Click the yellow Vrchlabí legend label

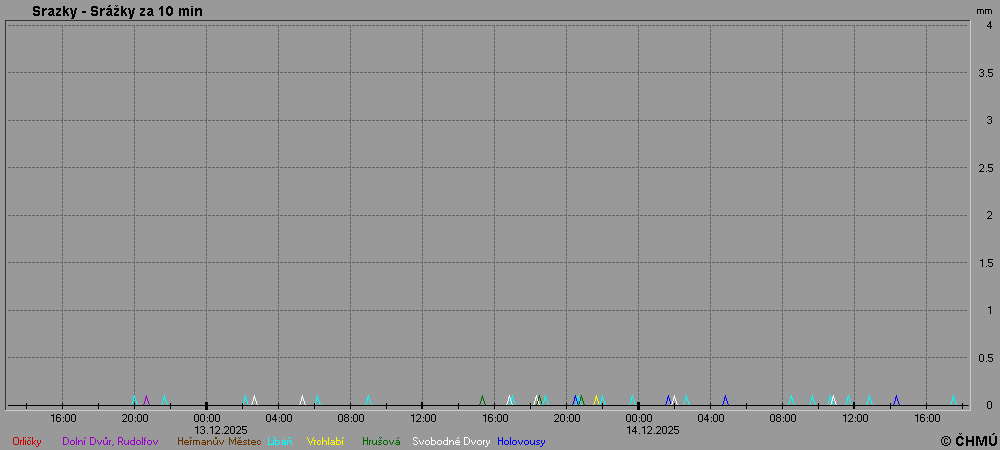tap(326, 441)
